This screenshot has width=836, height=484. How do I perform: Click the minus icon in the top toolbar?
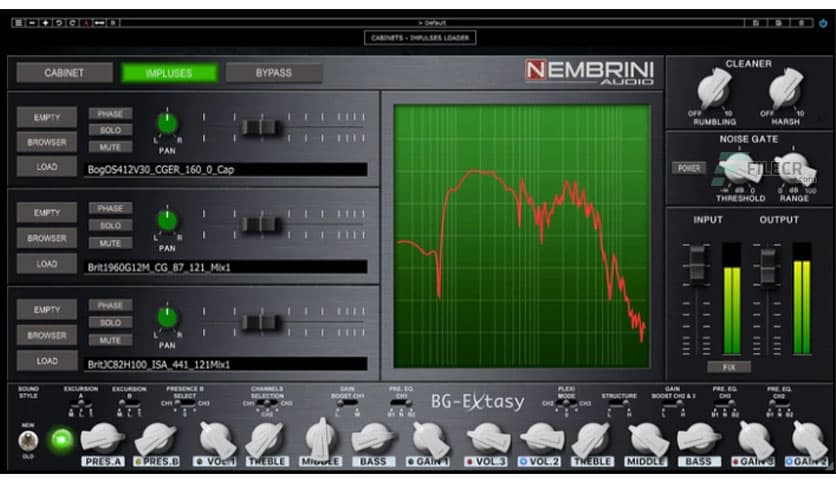coord(32,23)
